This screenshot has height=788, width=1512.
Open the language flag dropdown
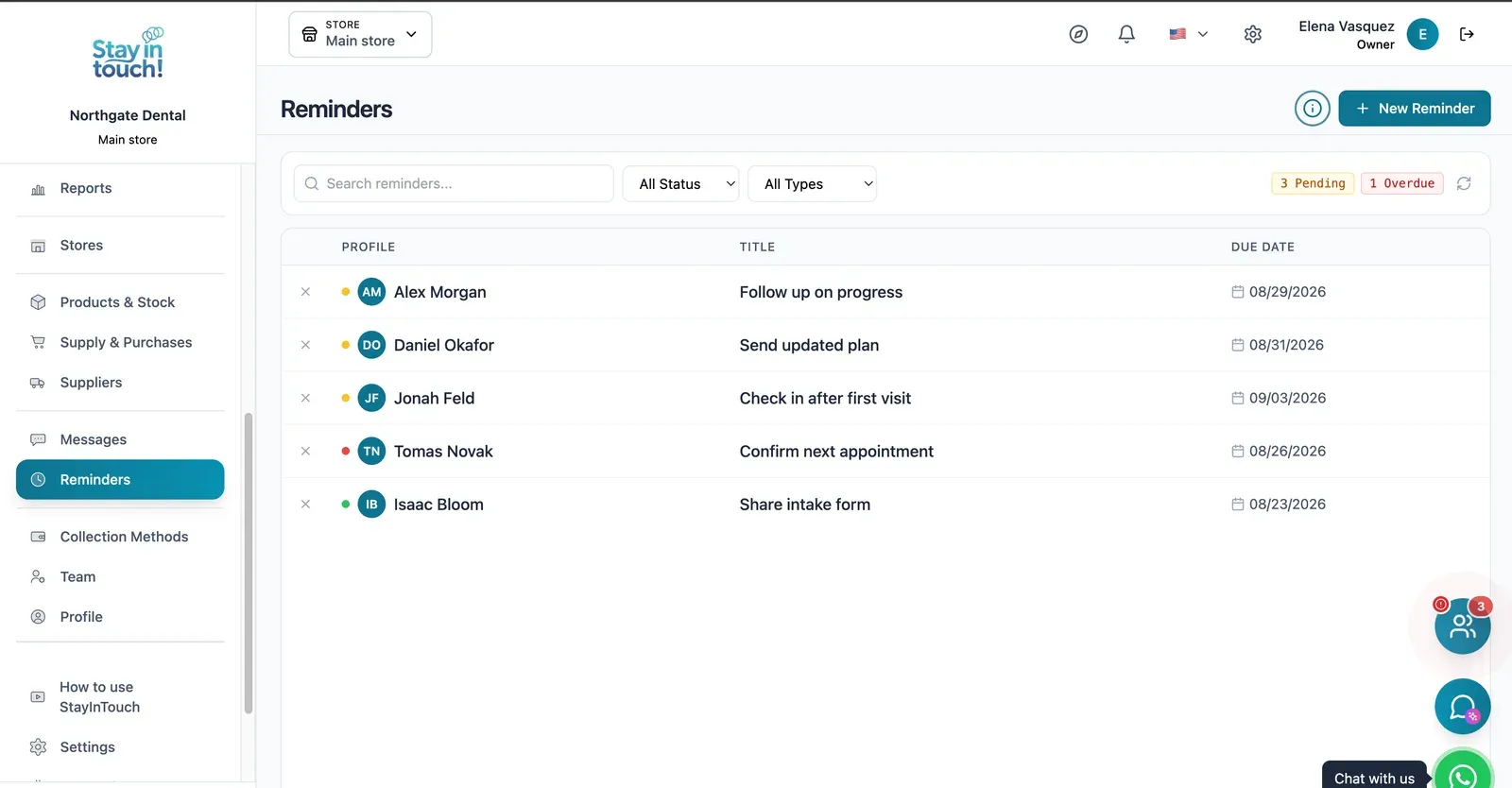(1188, 34)
